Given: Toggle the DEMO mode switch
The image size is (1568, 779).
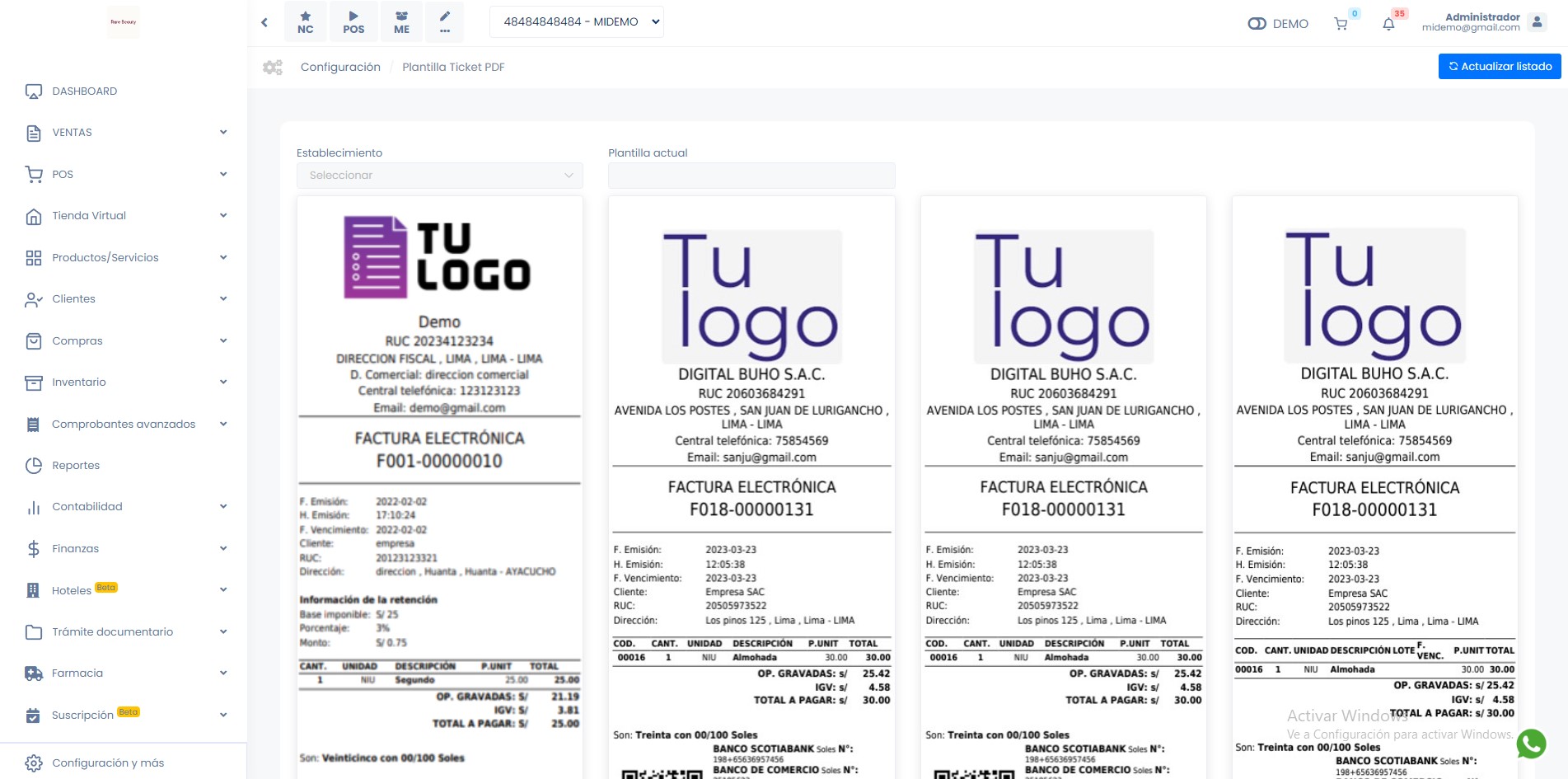Looking at the screenshot, I should pyautogui.click(x=1257, y=24).
